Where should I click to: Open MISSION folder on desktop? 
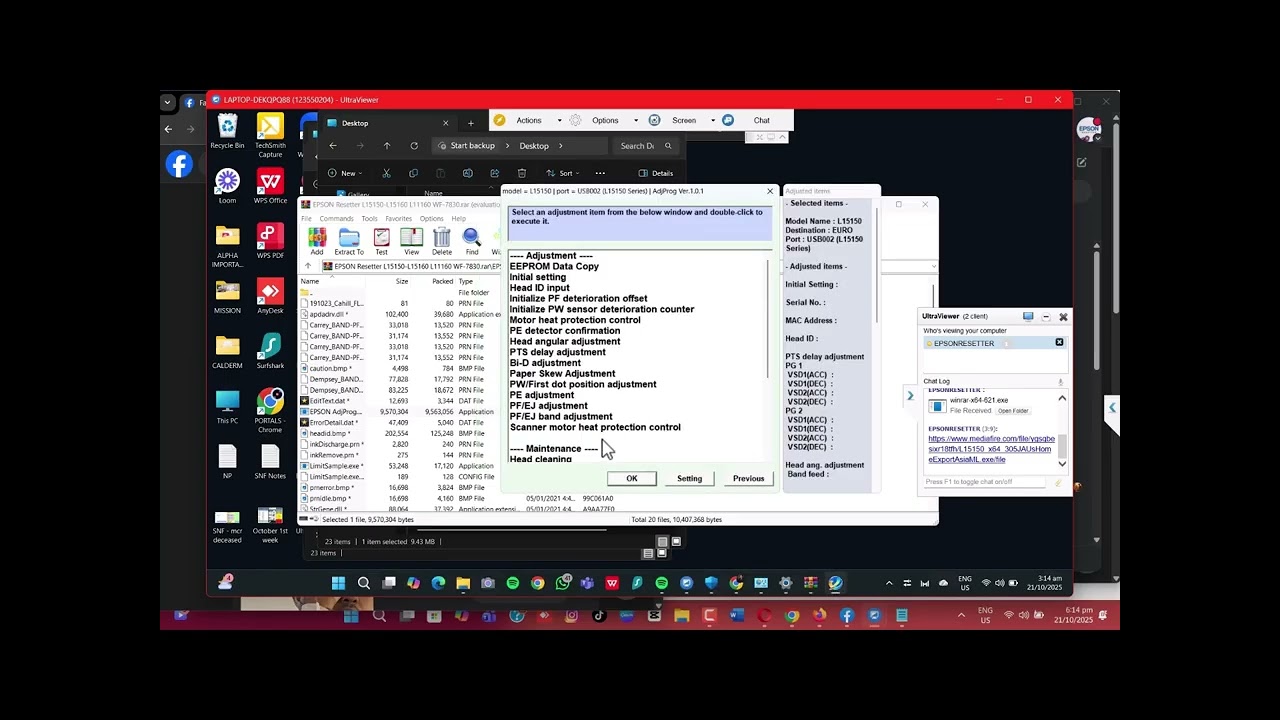point(228,297)
